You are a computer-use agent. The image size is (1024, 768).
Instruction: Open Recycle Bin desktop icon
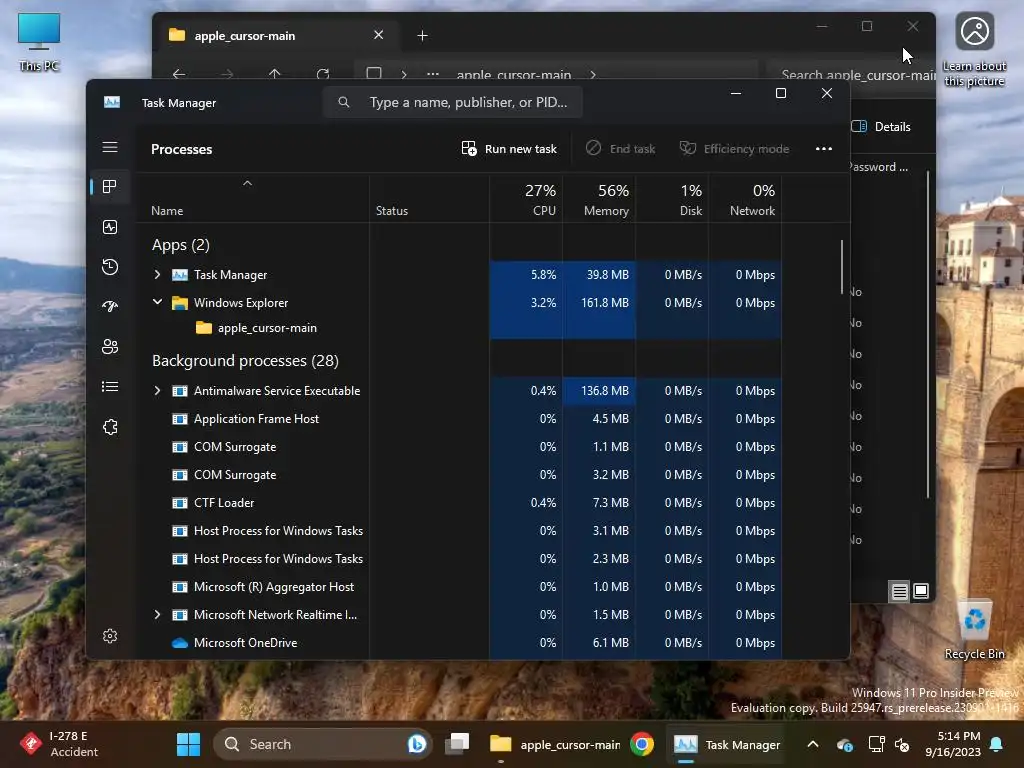click(974, 630)
